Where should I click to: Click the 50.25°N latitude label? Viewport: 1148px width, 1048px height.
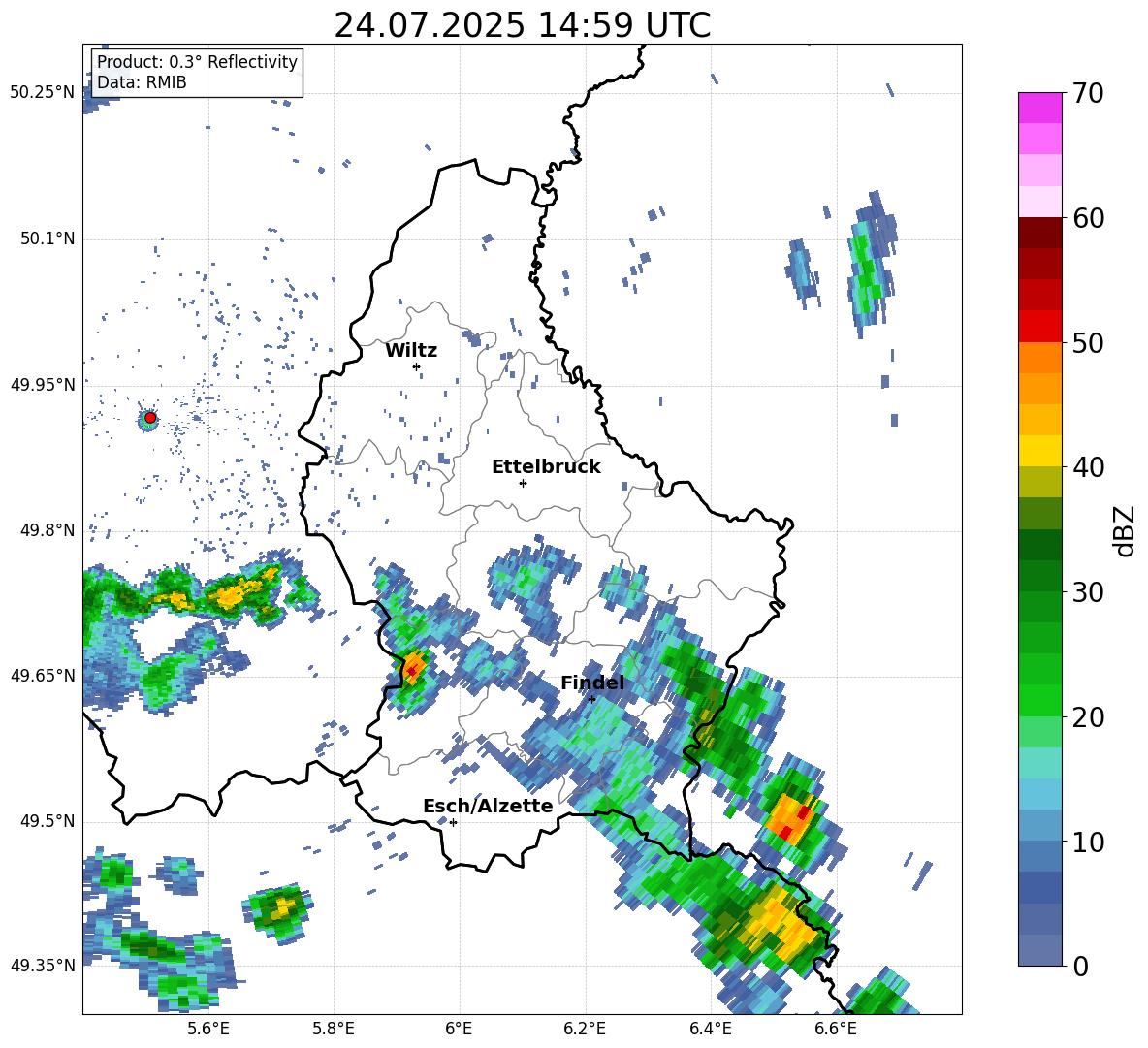click(x=43, y=93)
